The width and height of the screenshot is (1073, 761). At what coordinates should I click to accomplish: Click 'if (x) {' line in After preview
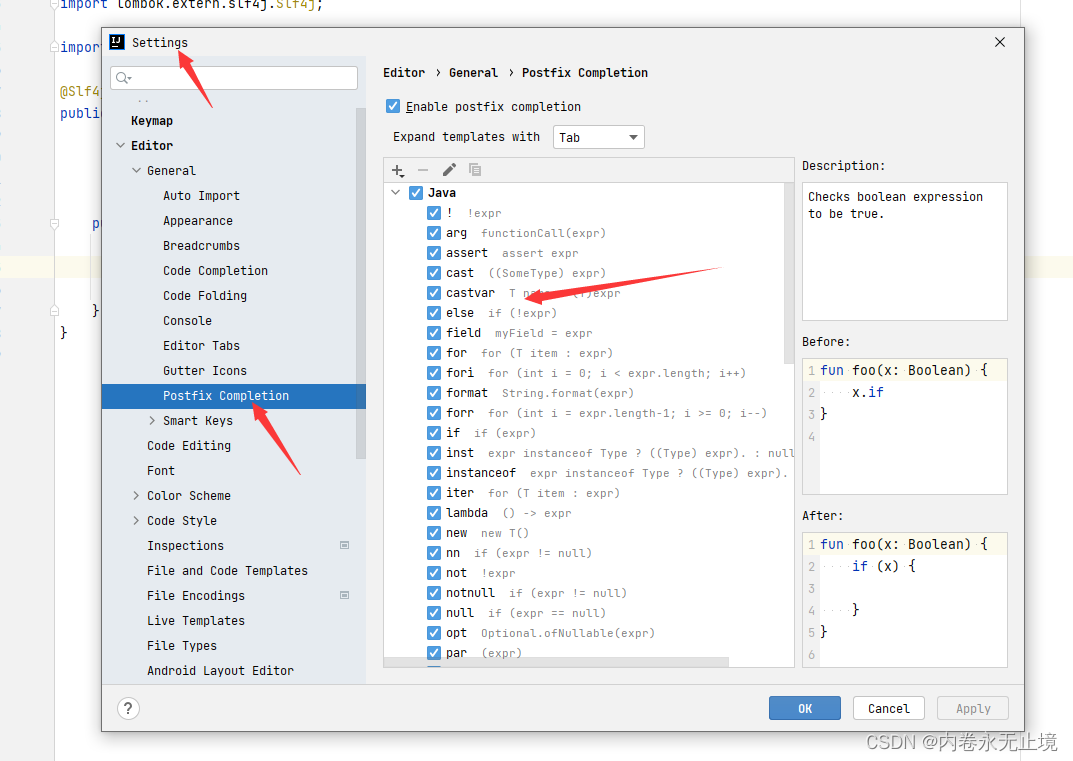tap(883, 566)
